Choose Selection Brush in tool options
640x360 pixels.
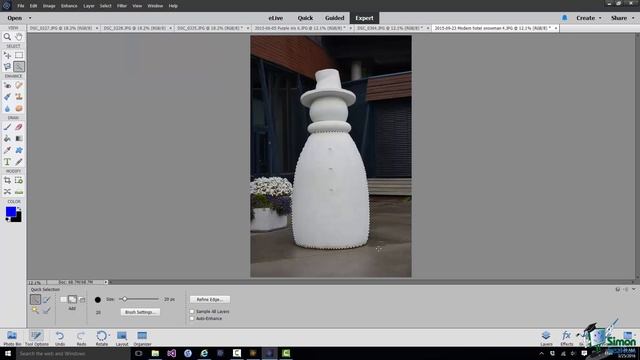click(47, 300)
